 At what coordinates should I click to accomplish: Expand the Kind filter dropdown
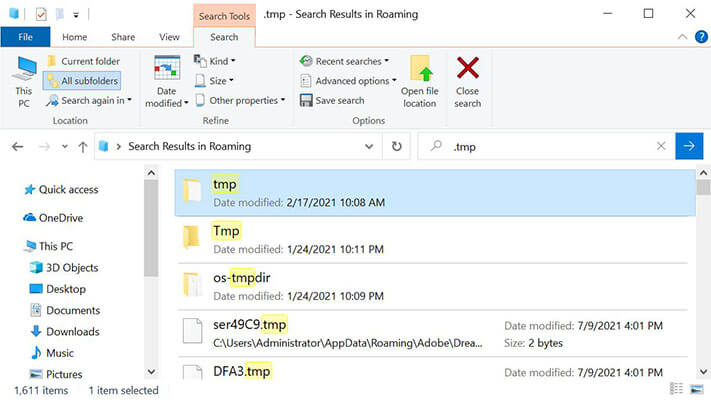[220, 62]
